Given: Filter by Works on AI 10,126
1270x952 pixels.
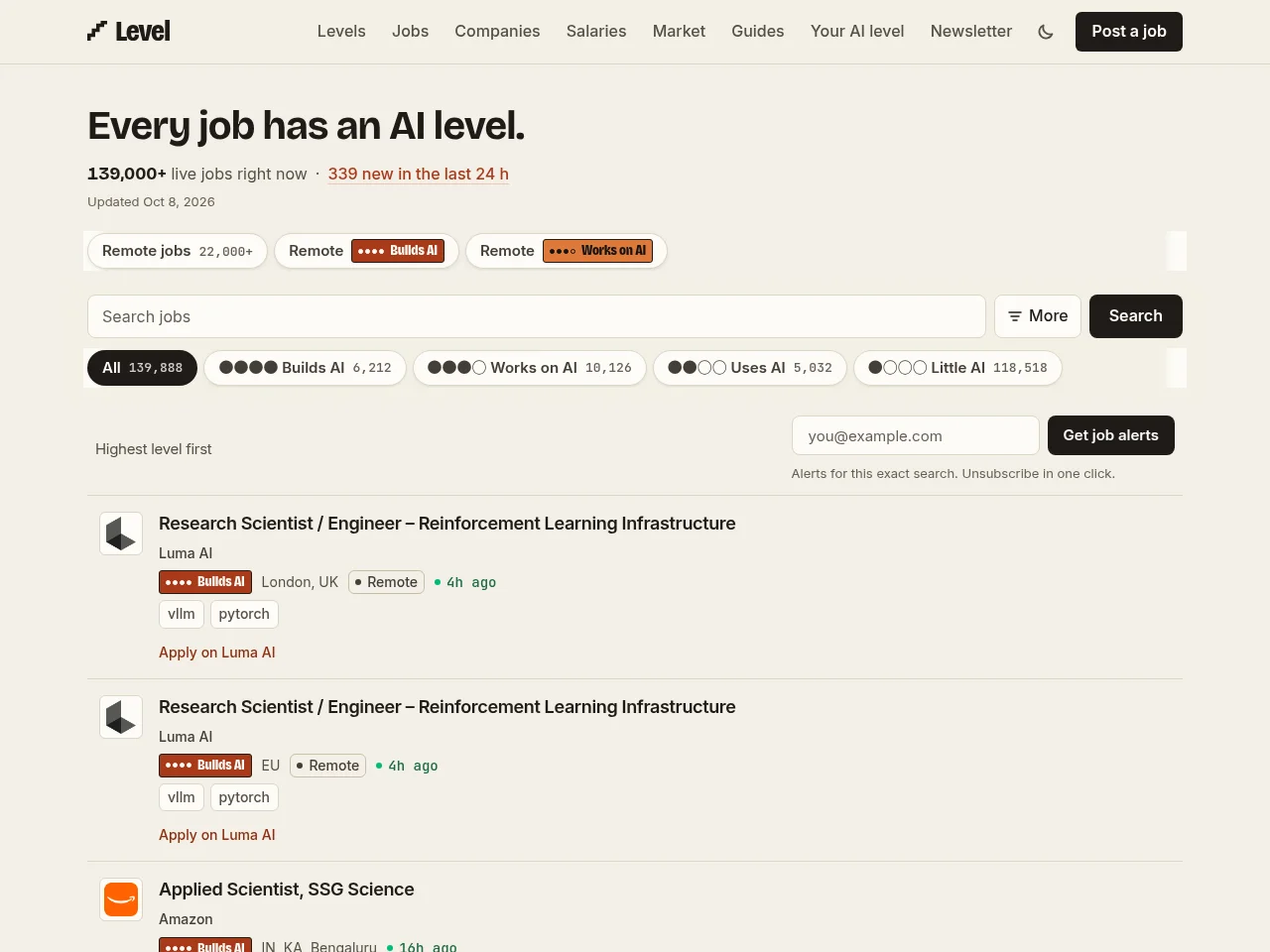Looking at the screenshot, I should click(x=530, y=368).
